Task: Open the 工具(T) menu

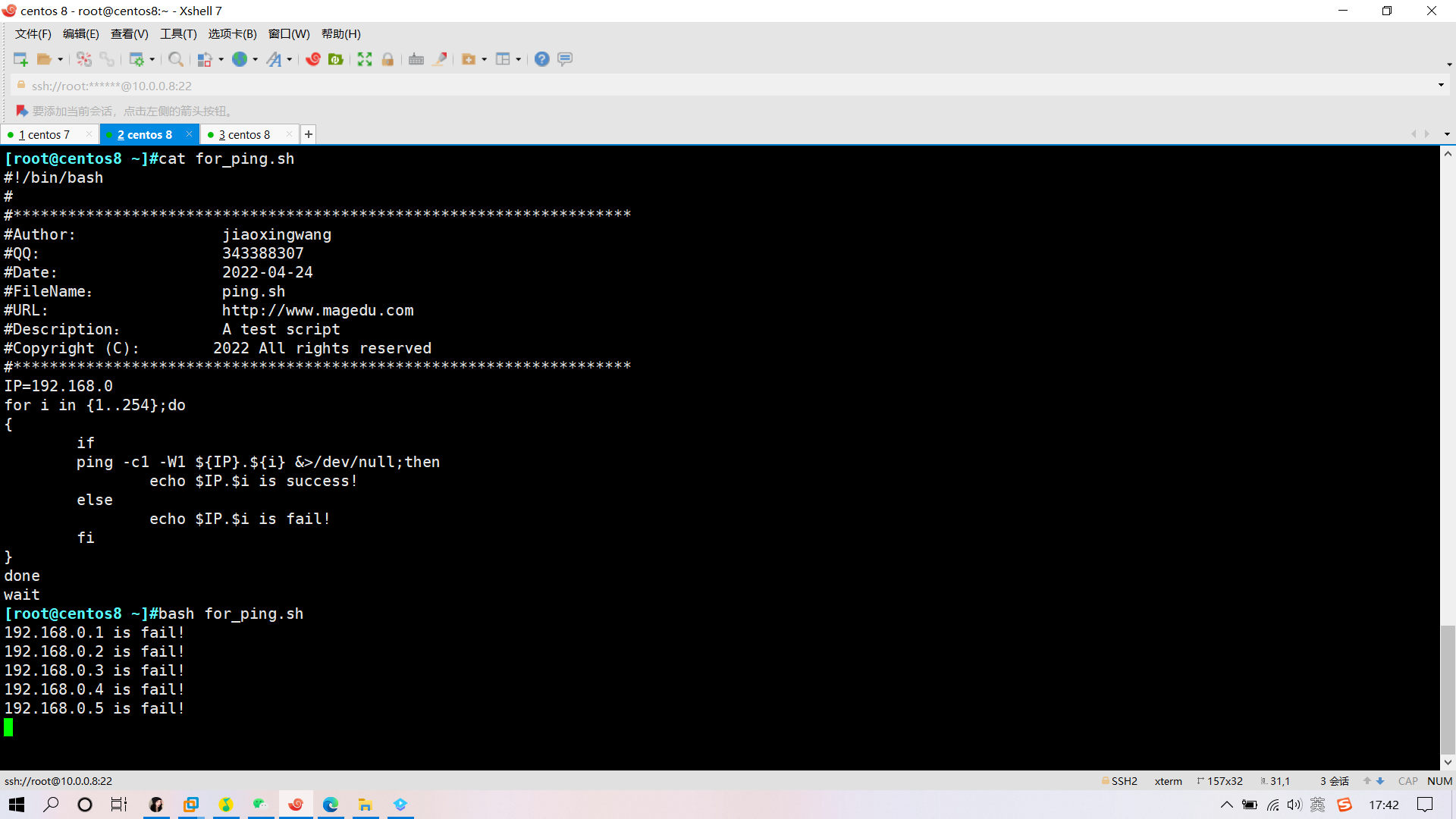Action: pyautogui.click(x=178, y=34)
